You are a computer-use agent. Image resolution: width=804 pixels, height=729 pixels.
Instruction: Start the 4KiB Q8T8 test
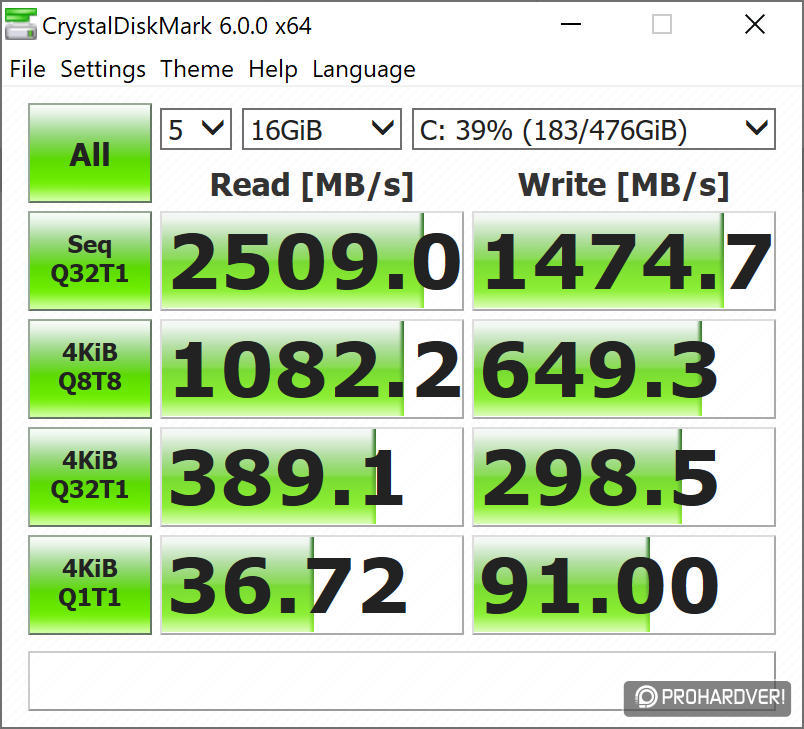90,369
